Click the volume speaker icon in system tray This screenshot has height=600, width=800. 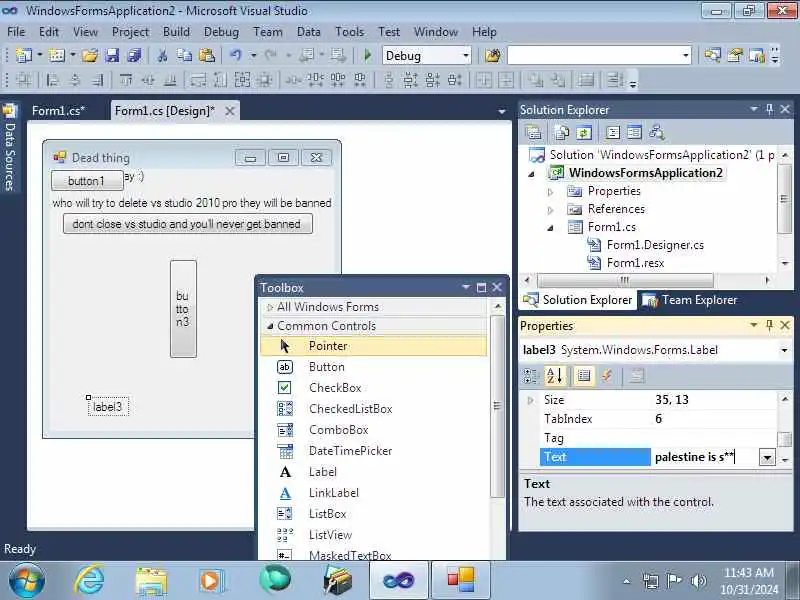click(698, 581)
